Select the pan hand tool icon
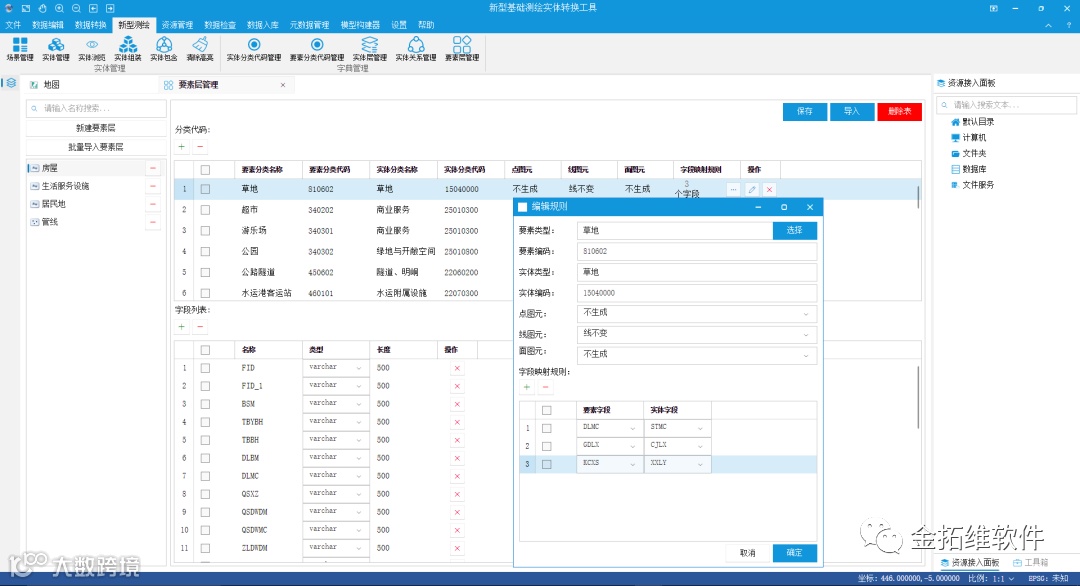 42,8
